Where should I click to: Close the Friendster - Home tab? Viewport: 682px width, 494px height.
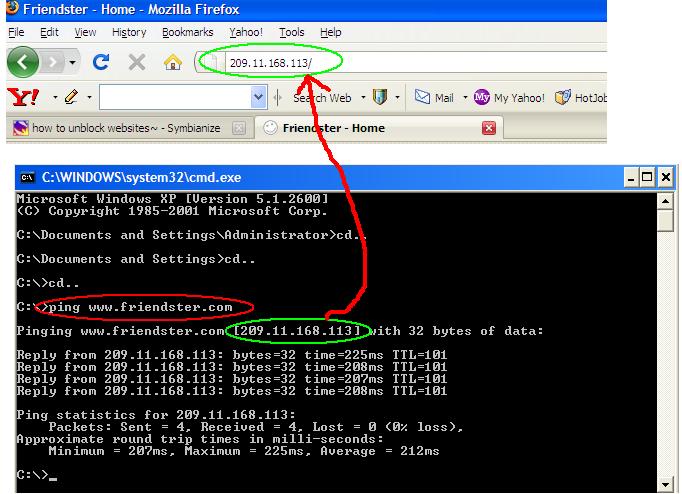pos(489,128)
